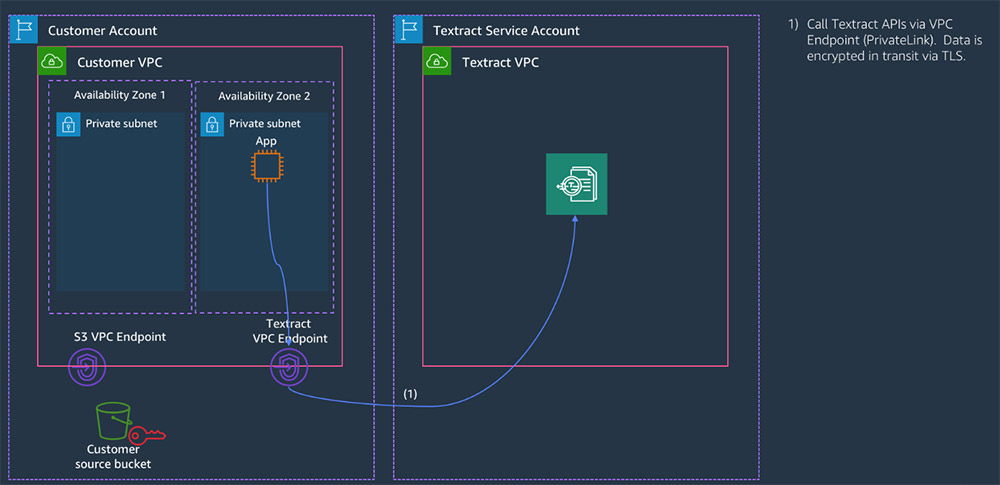Select the Textract VPC Endpoint shield icon
This screenshot has height=485, width=1000.
click(x=287, y=370)
